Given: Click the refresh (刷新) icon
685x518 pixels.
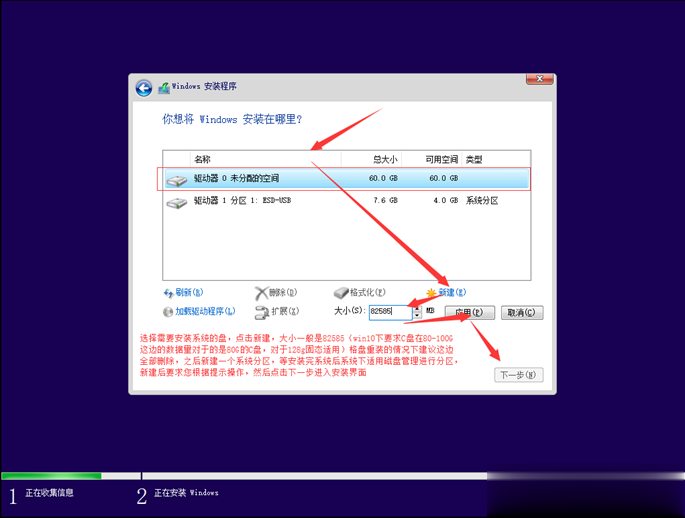Looking at the screenshot, I should point(168,293).
